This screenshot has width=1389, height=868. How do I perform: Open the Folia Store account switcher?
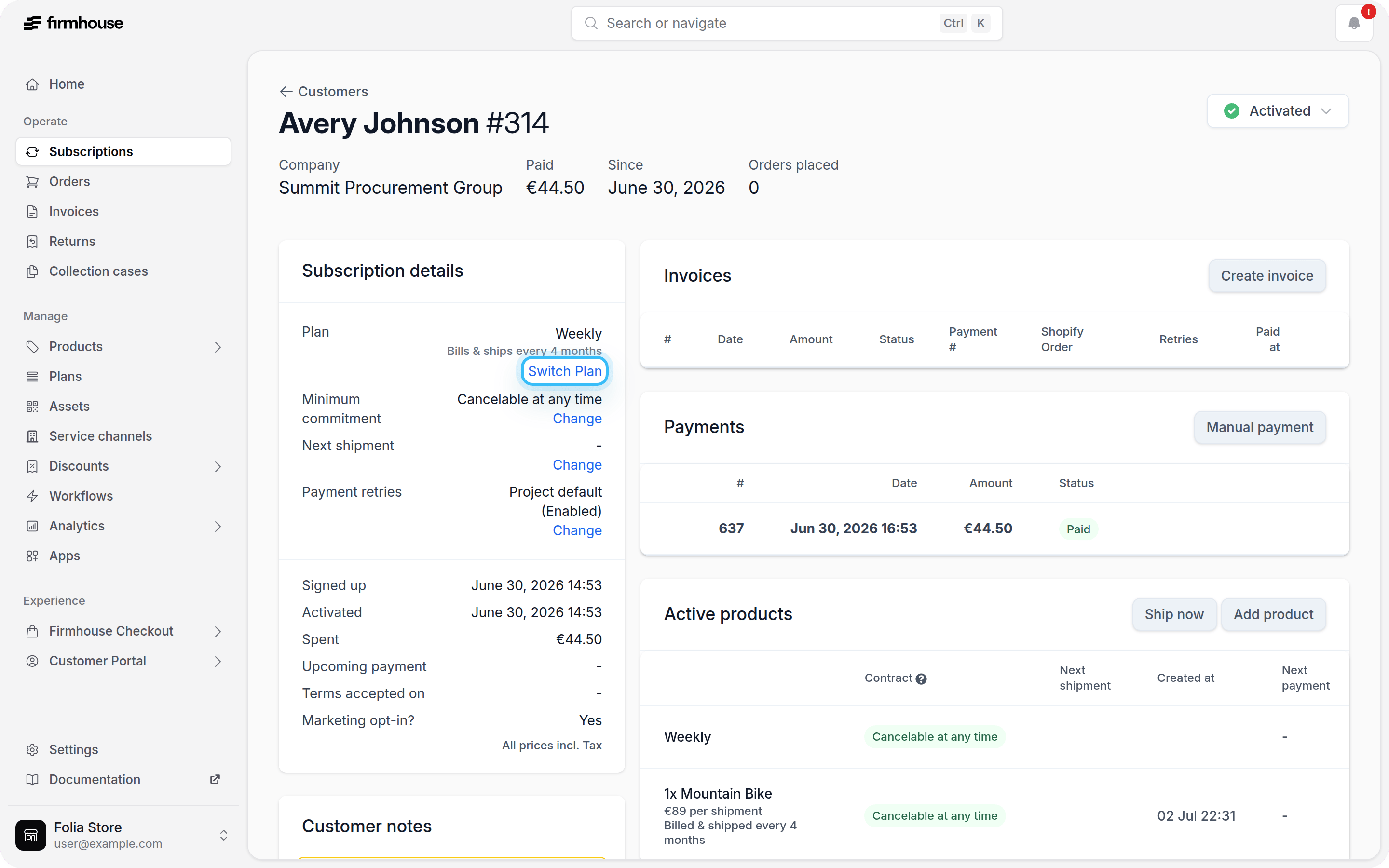[x=123, y=835]
